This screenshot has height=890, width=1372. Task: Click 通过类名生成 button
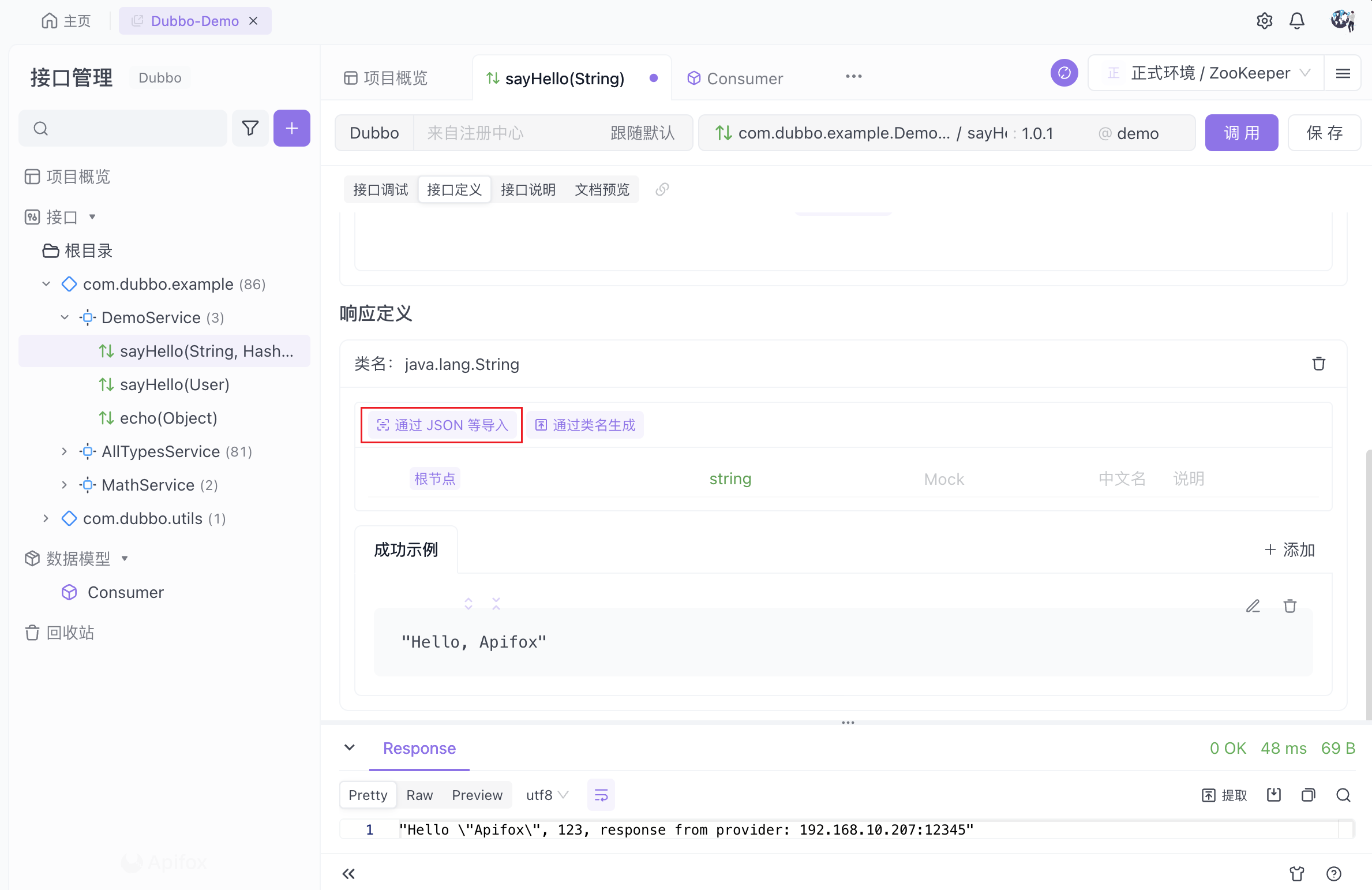coord(585,425)
